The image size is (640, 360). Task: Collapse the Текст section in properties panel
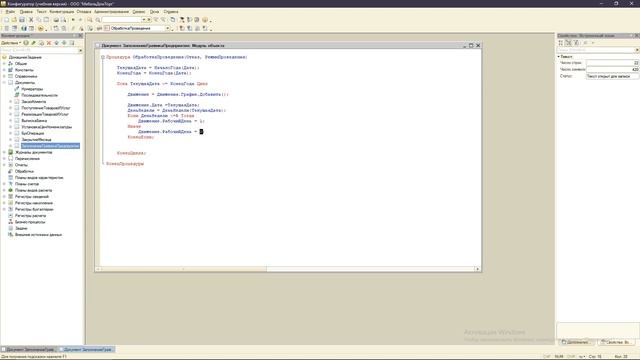point(559,56)
